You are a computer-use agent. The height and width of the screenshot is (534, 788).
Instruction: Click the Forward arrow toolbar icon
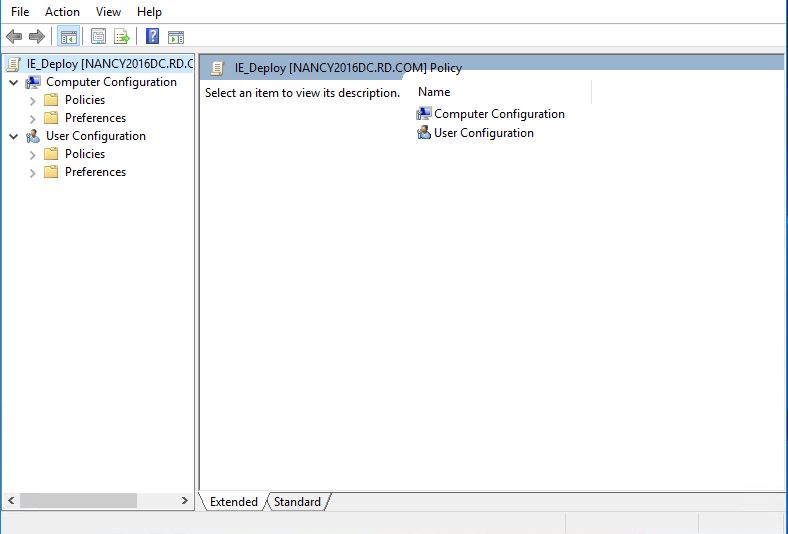coord(37,37)
